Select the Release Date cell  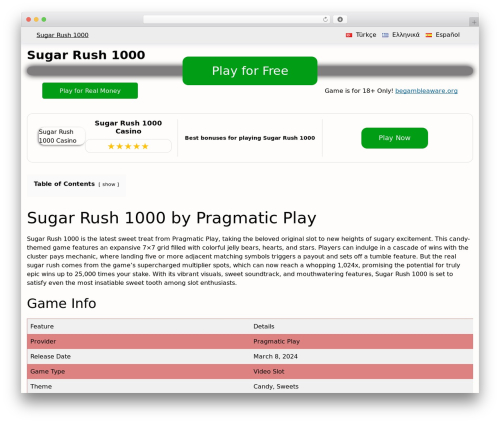(139, 356)
